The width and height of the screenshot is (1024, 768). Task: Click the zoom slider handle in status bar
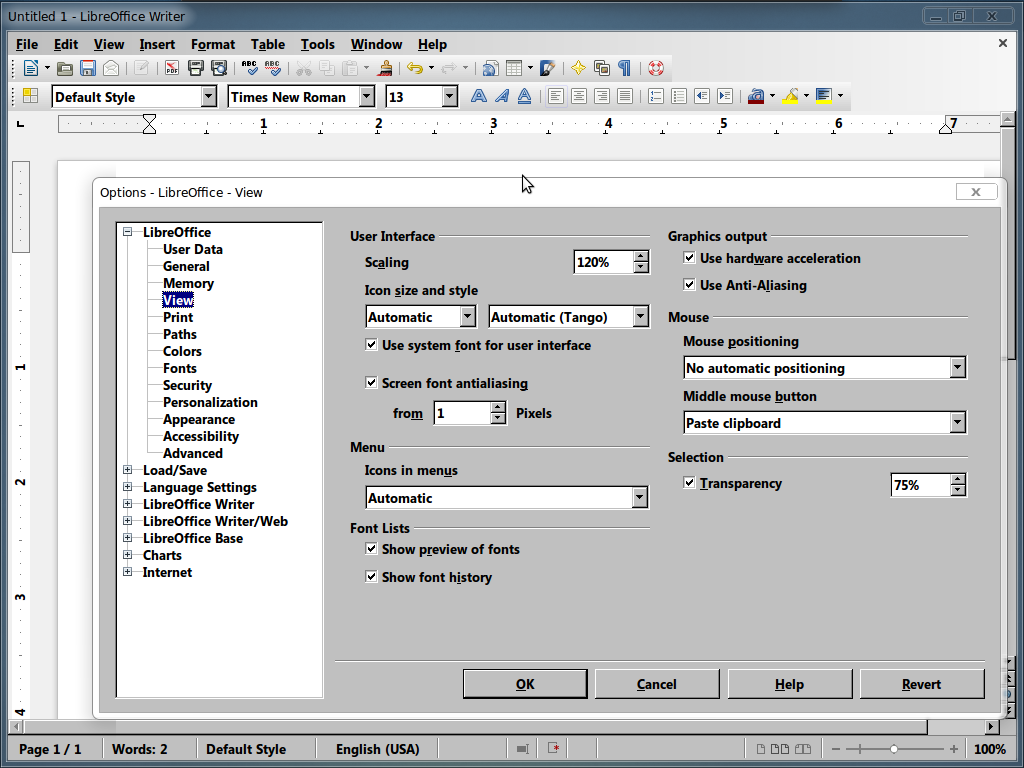[x=893, y=749]
